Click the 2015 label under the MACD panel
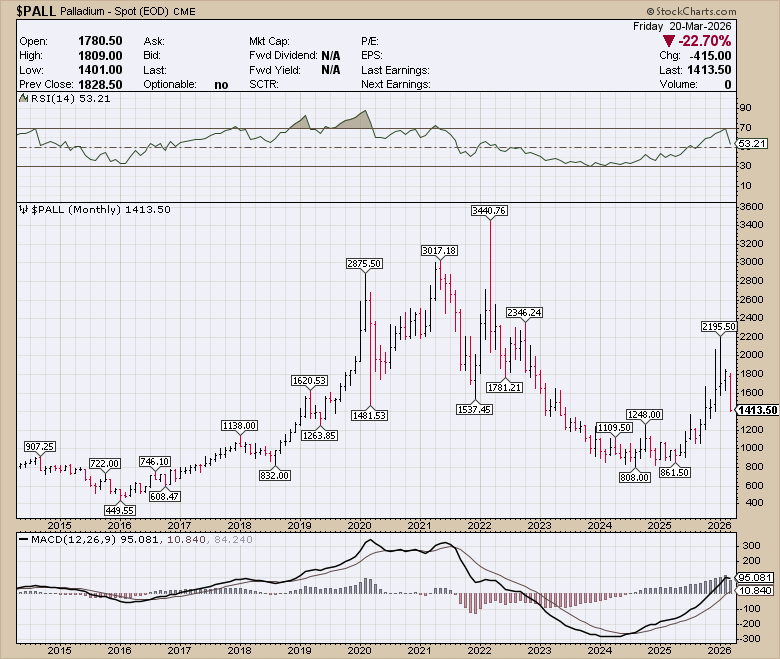780x659 pixels. coord(59,650)
